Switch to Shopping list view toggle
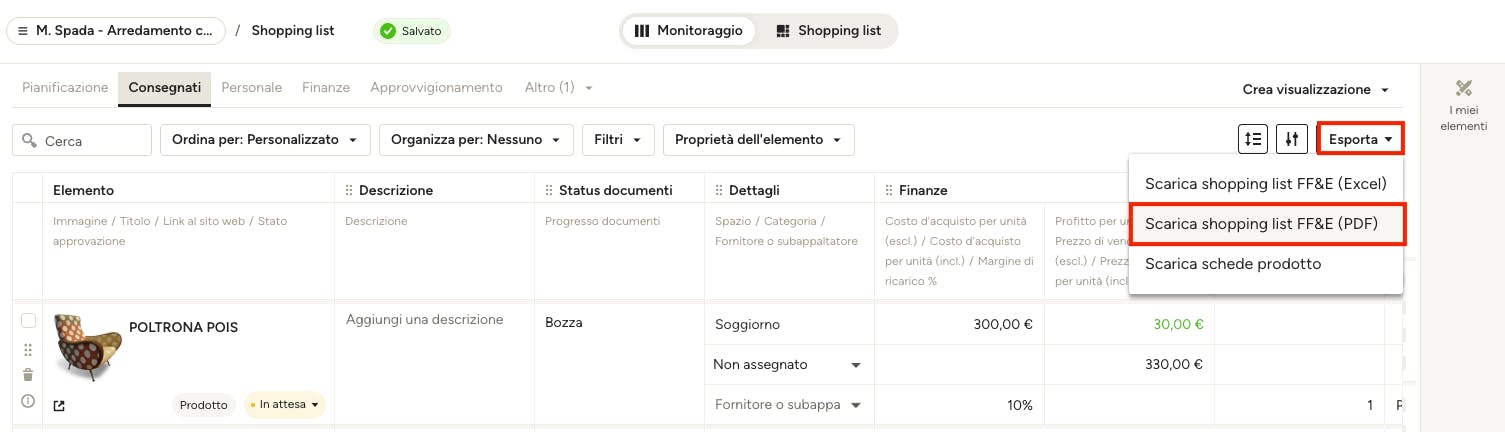Viewport: 1505px width, 432px height. (829, 31)
